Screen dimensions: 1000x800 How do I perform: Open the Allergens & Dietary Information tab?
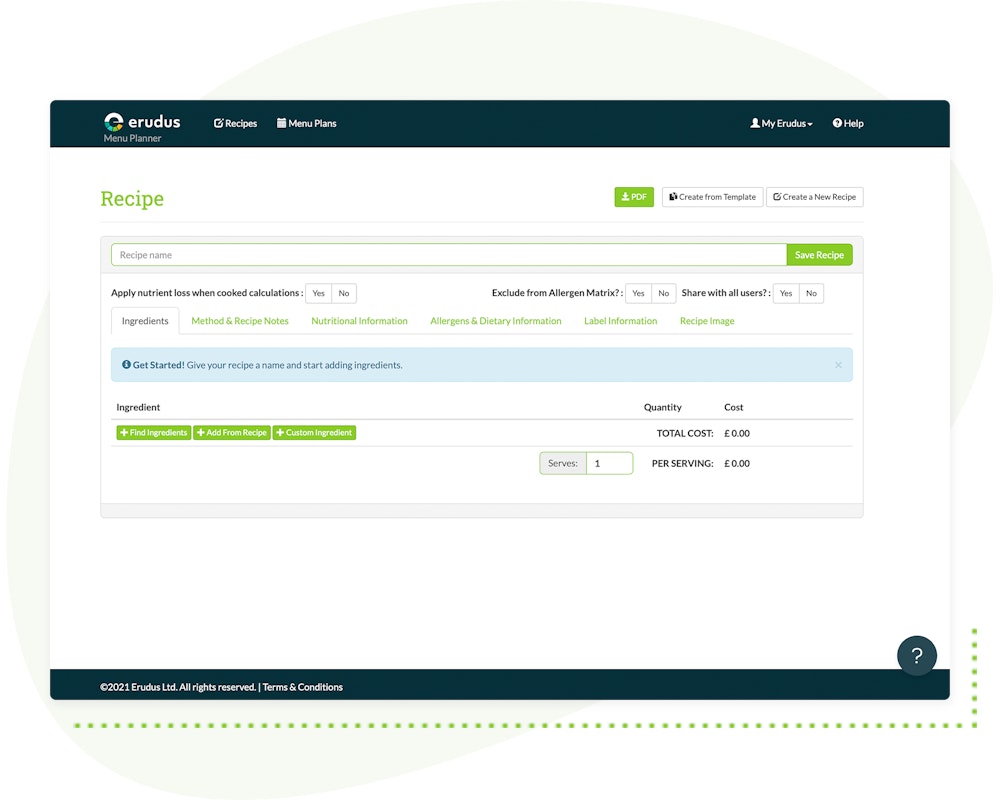coord(495,320)
